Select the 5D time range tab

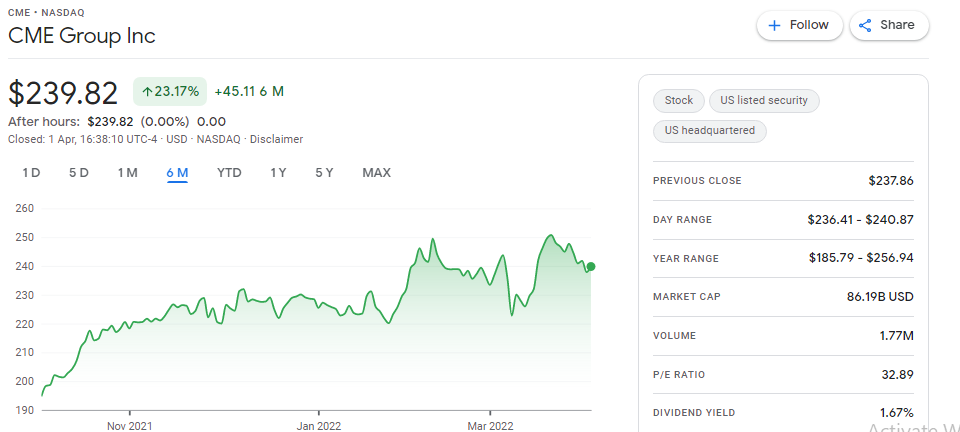coord(79,173)
